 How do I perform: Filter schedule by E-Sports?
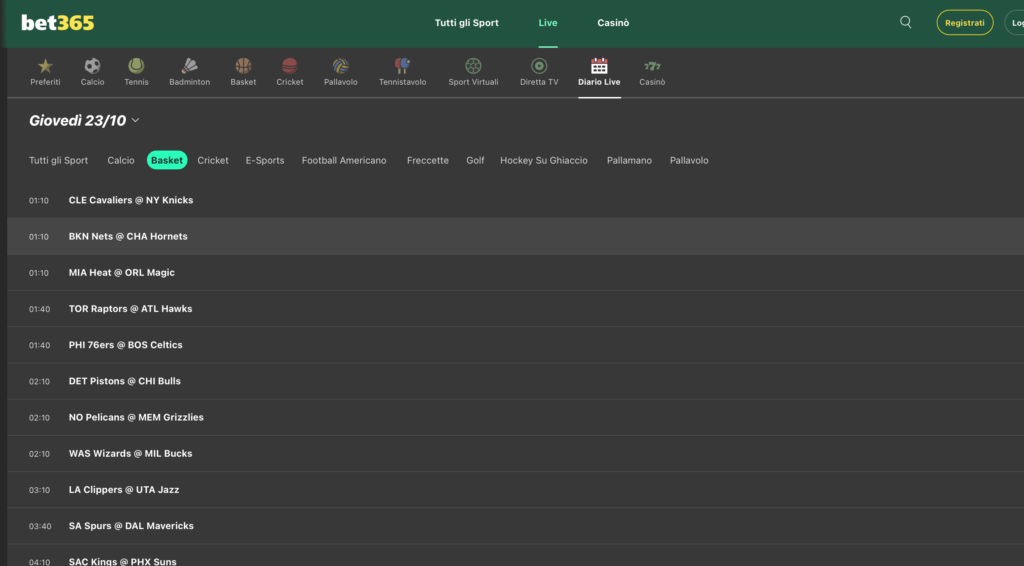265,160
